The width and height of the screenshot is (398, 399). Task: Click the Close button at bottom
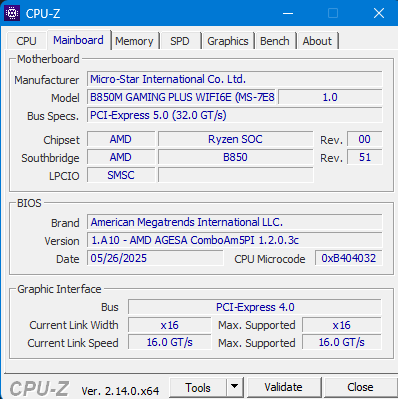click(x=360, y=387)
